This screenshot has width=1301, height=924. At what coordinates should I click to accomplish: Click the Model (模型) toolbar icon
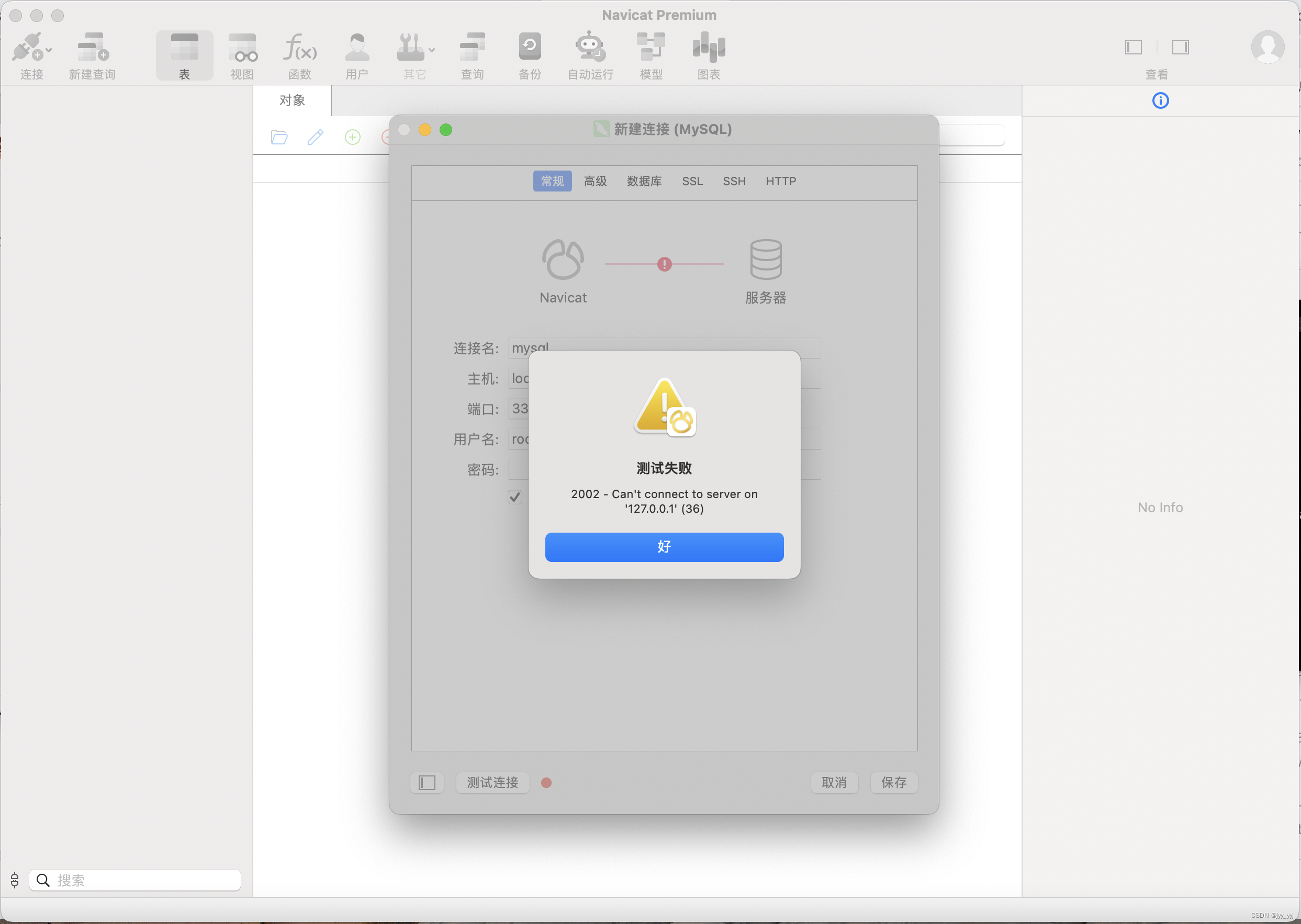click(x=650, y=47)
